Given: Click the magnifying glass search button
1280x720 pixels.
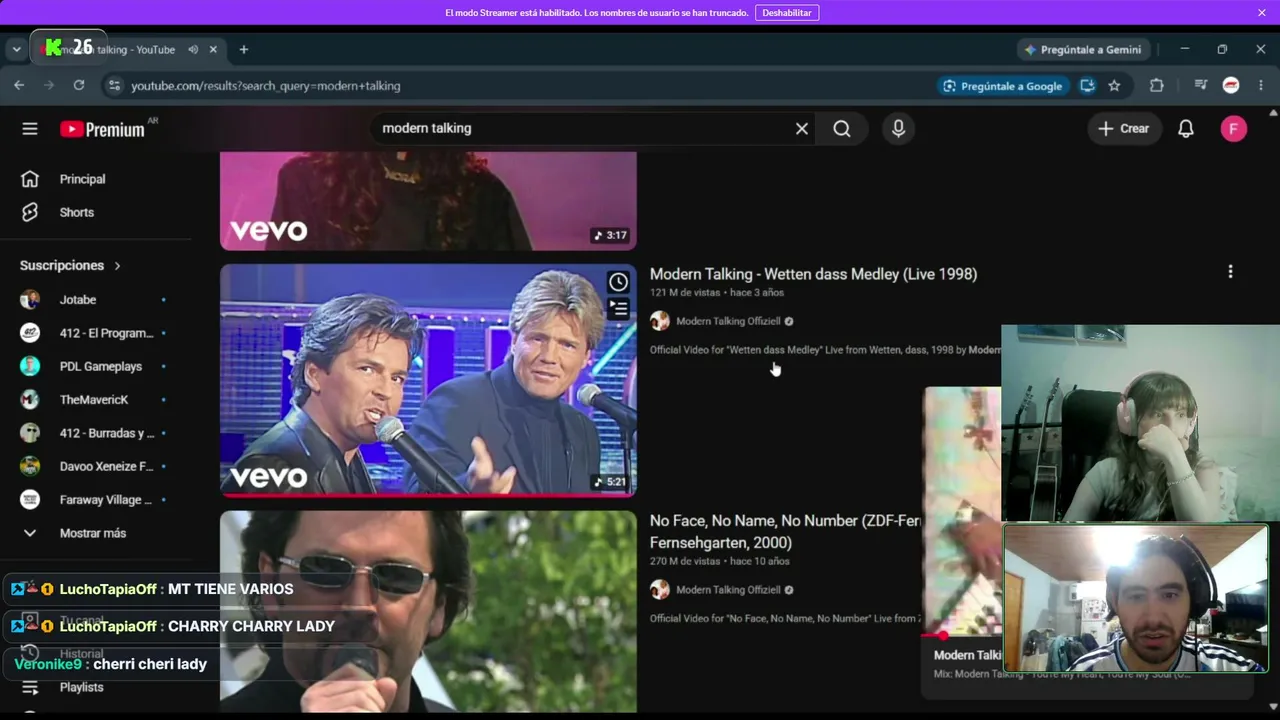Looking at the screenshot, I should [842, 128].
